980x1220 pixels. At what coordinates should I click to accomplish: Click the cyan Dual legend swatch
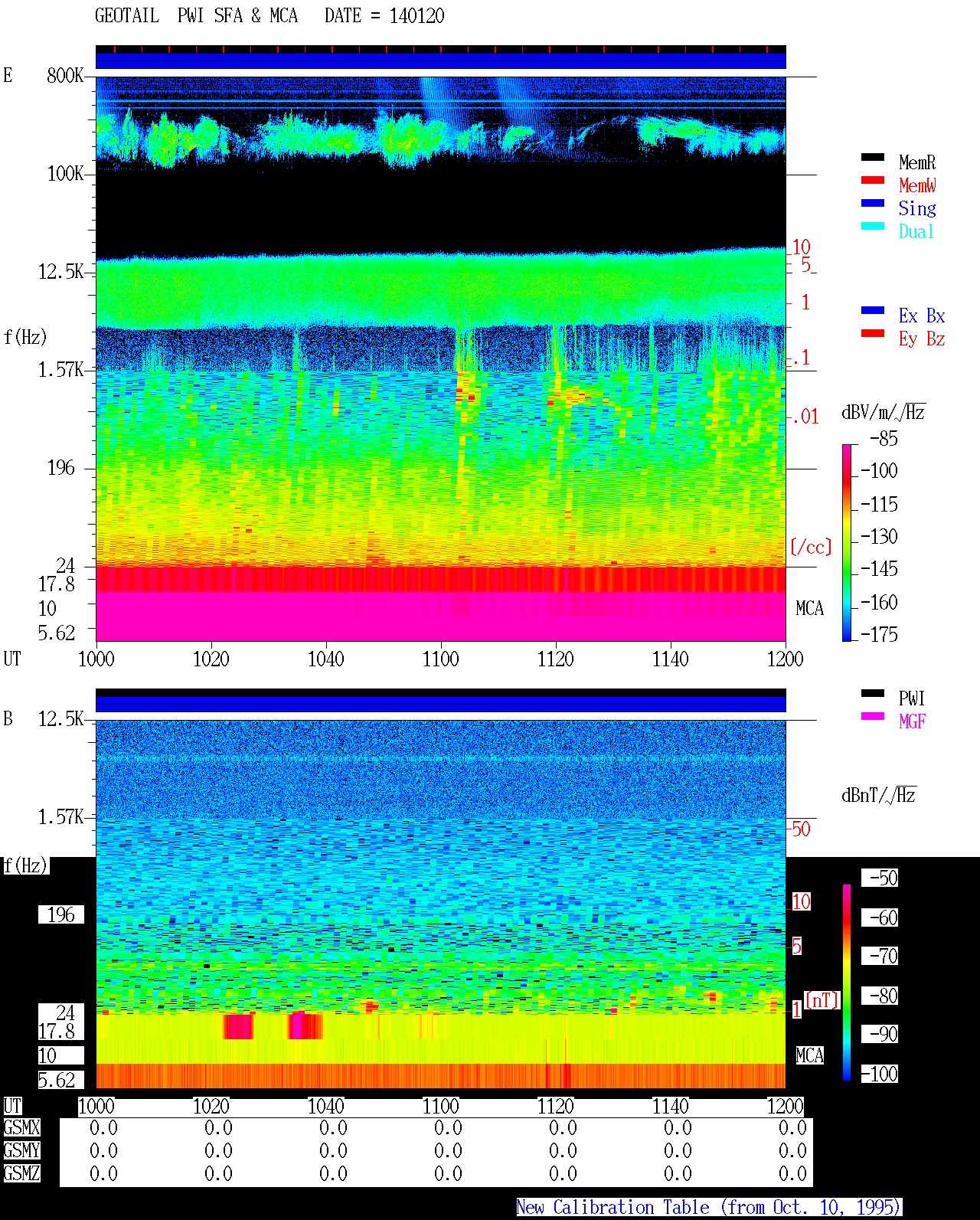[x=872, y=226]
